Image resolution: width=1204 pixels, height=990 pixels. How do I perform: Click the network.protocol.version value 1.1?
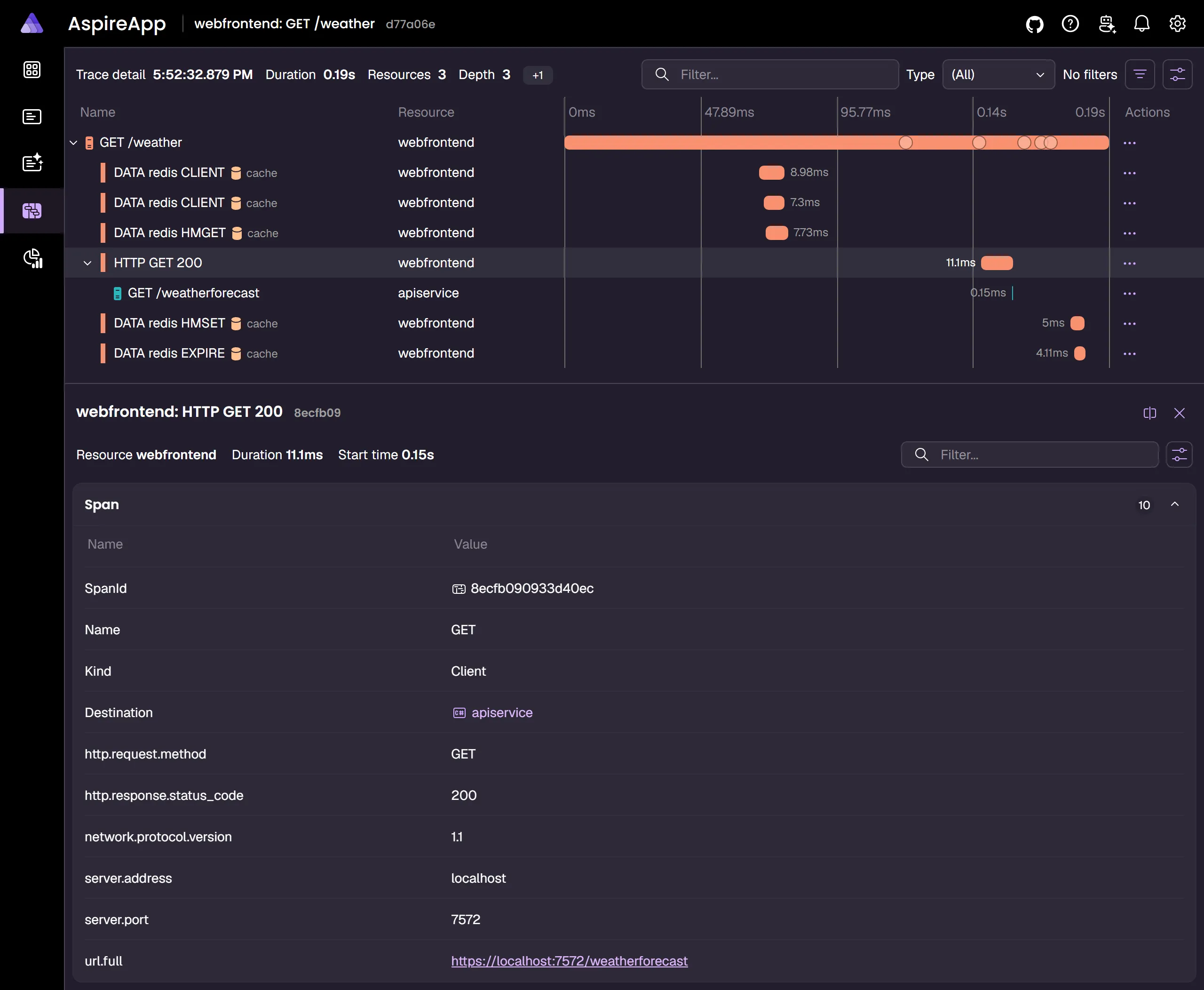[x=457, y=837]
